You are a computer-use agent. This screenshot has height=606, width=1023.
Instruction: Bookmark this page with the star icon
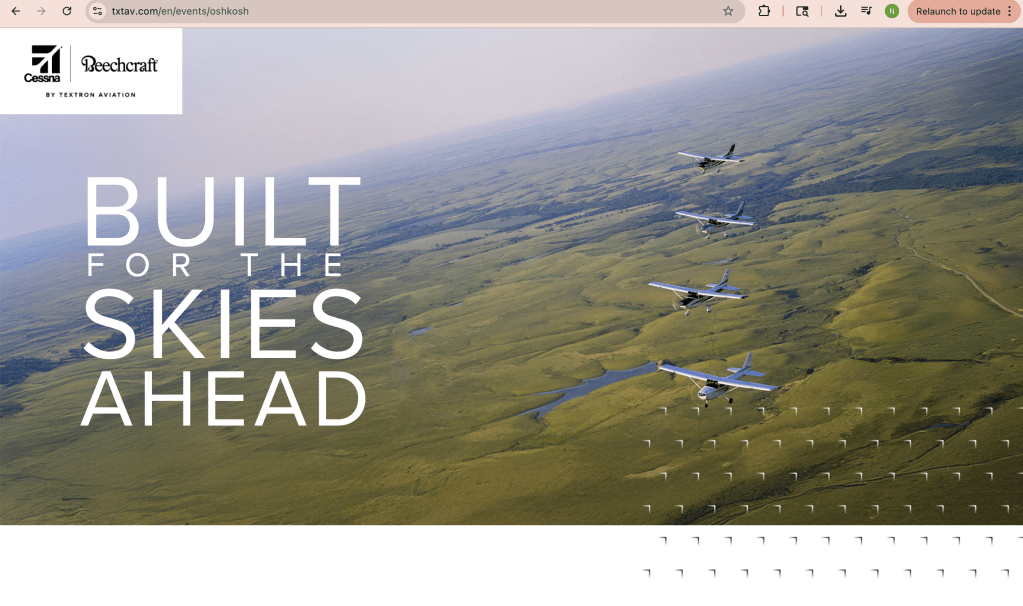(x=728, y=11)
